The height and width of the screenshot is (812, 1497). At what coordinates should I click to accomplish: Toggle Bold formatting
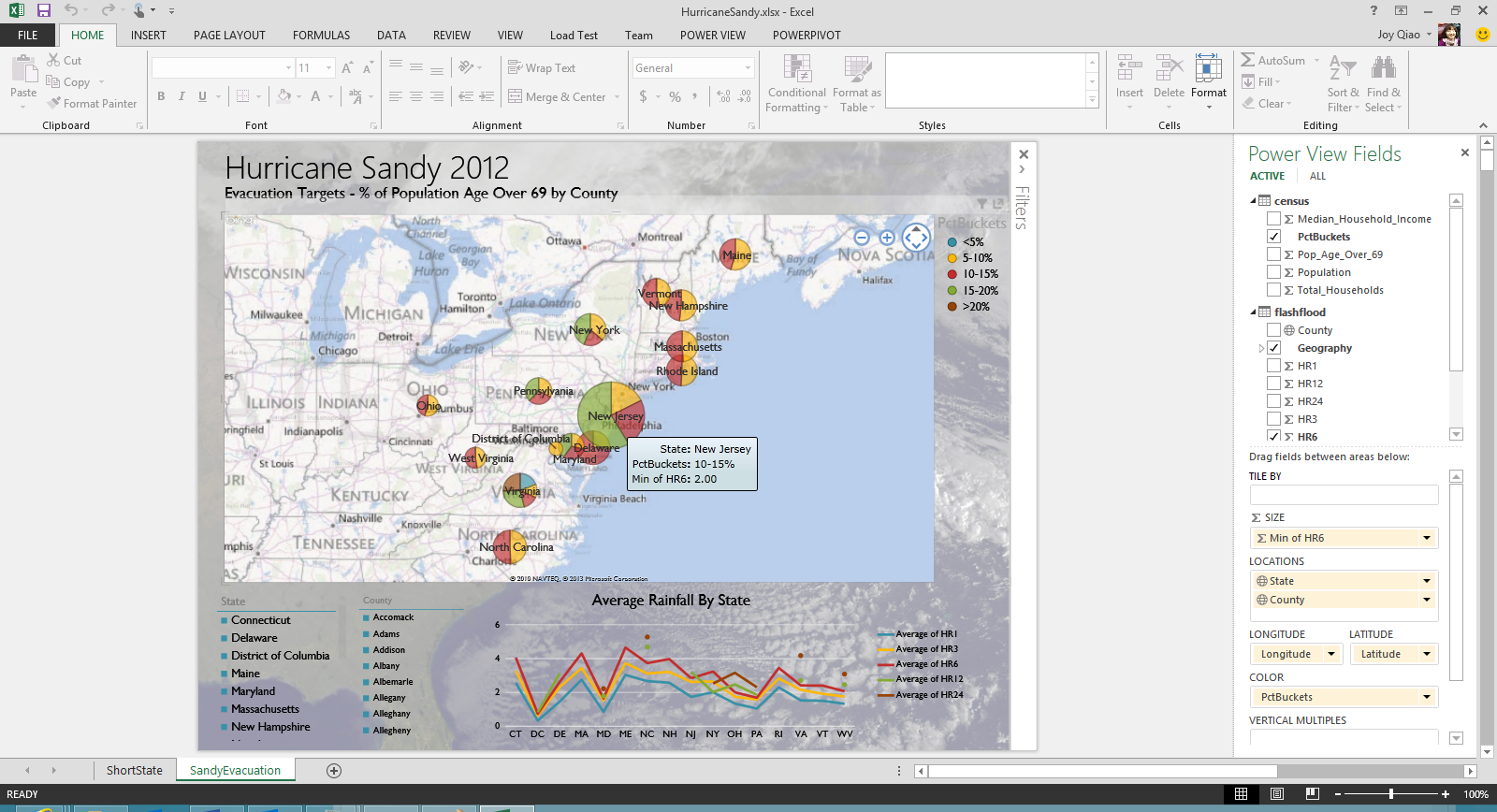tap(161, 96)
